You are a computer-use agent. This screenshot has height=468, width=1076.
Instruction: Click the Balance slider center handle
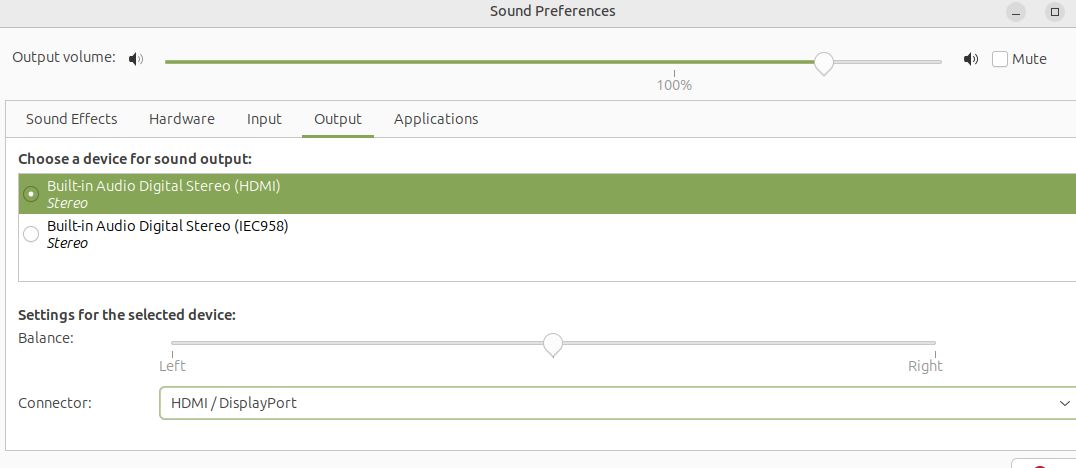pyautogui.click(x=552, y=344)
